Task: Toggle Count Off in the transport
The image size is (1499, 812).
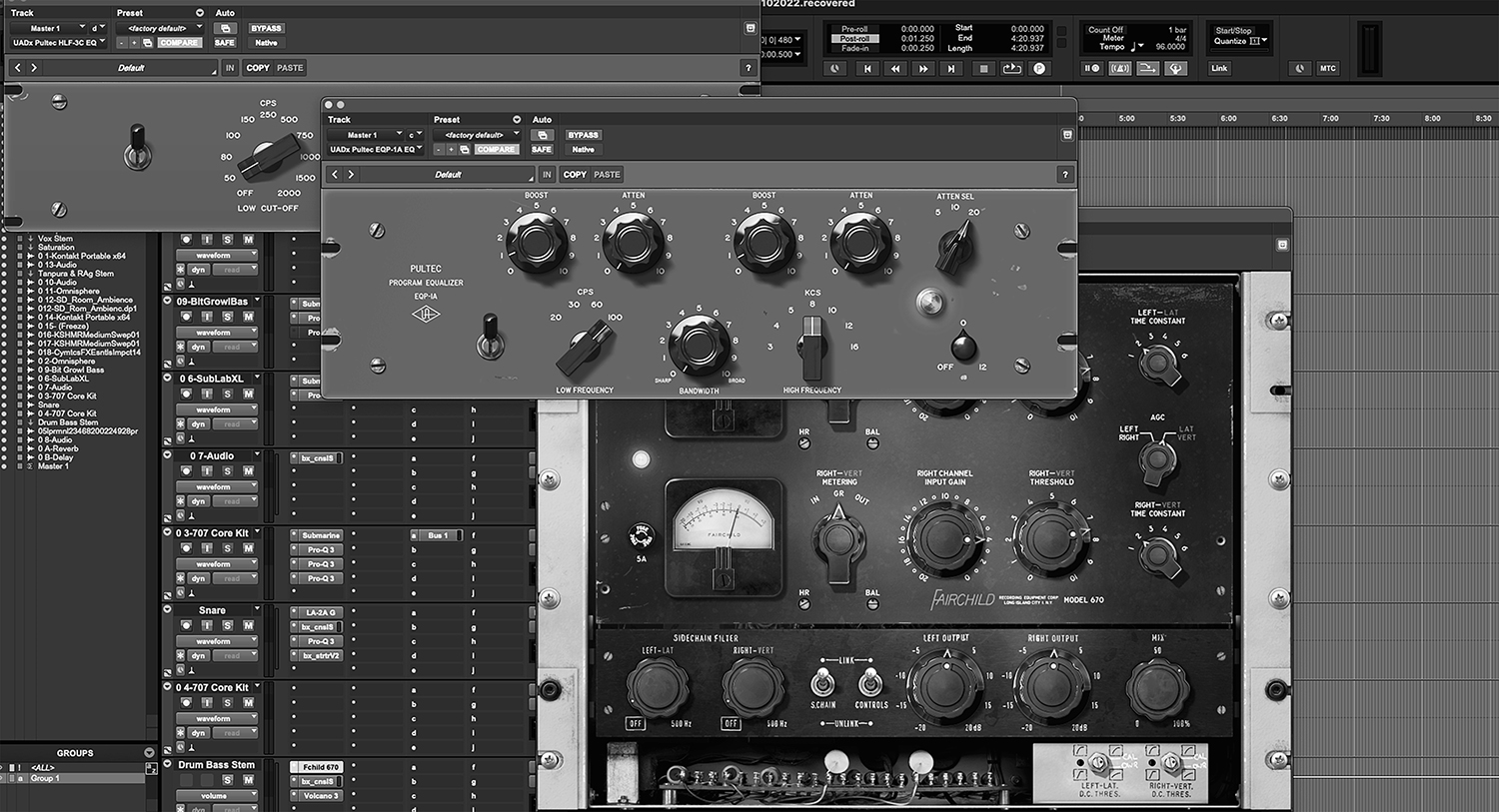Action: pyautogui.click(x=1105, y=30)
